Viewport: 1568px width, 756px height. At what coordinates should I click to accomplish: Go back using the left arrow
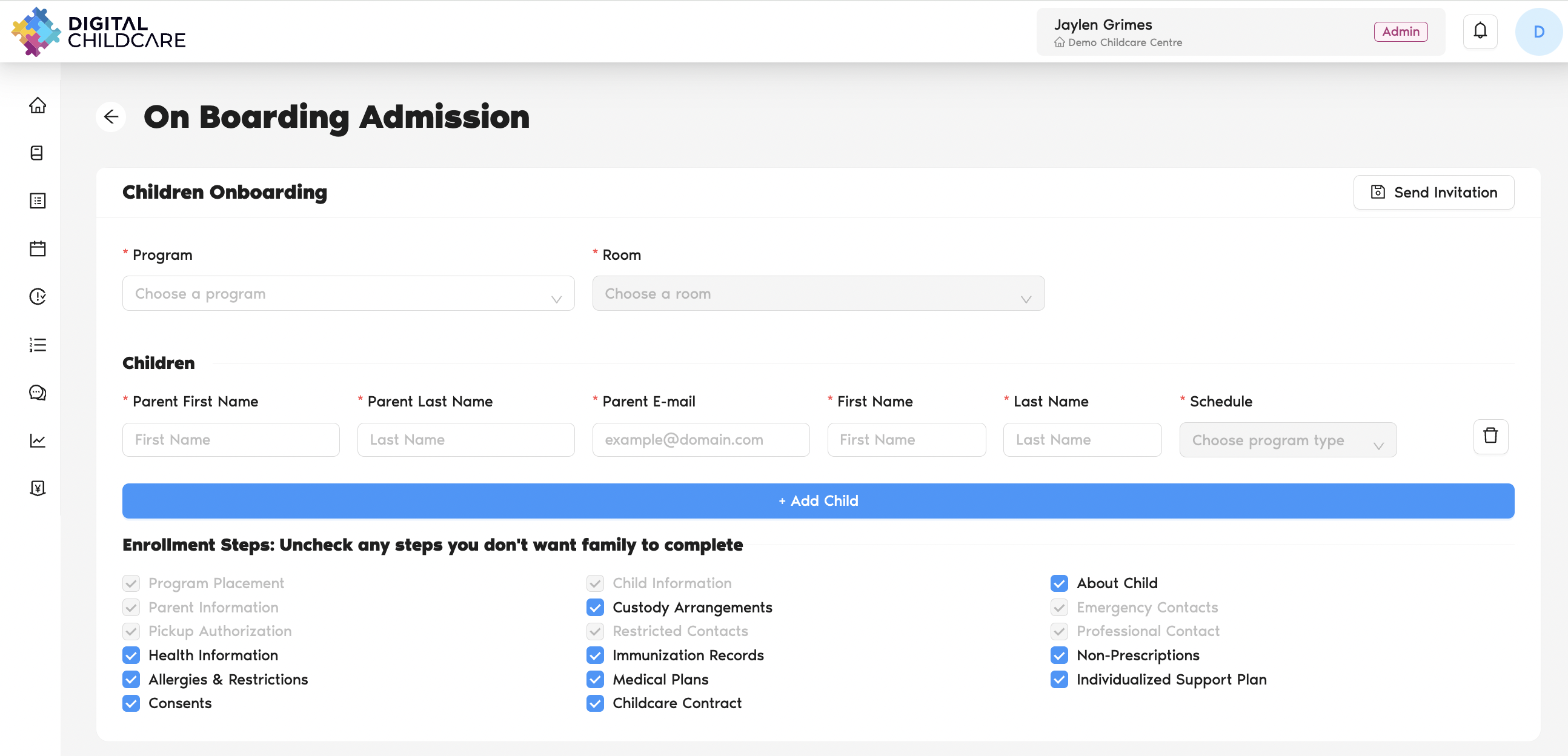pyautogui.click(x=111, y=117)
